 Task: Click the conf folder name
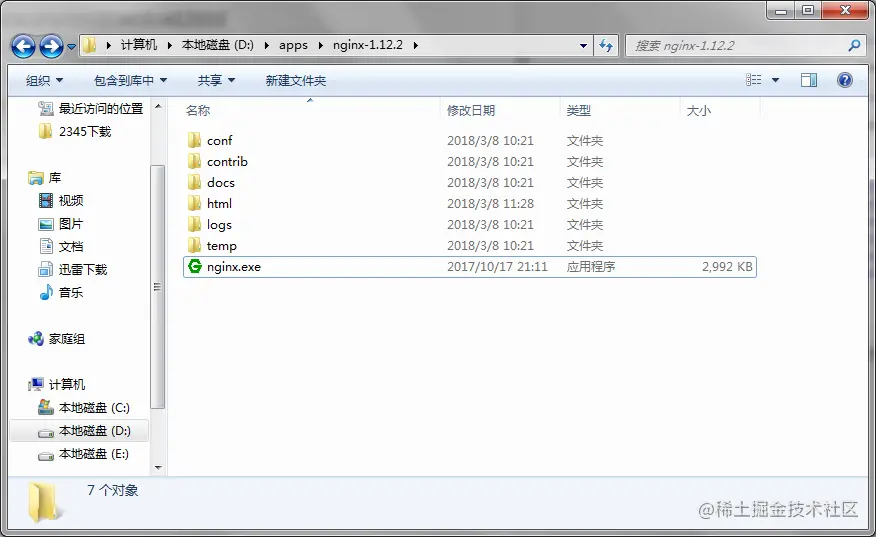click(x=220, y=140)
